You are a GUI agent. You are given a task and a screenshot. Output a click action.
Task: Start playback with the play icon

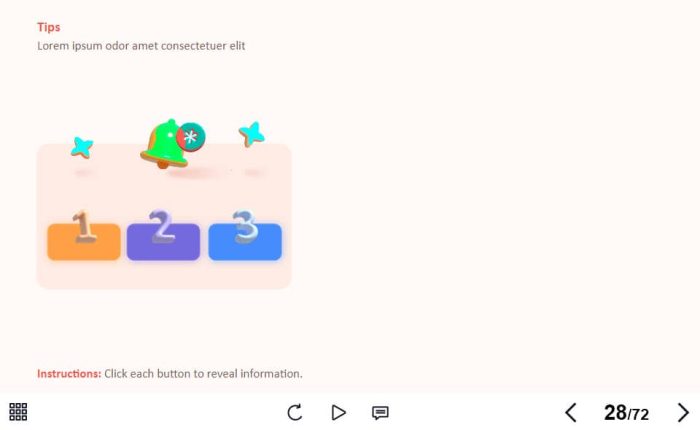point(338,412)
